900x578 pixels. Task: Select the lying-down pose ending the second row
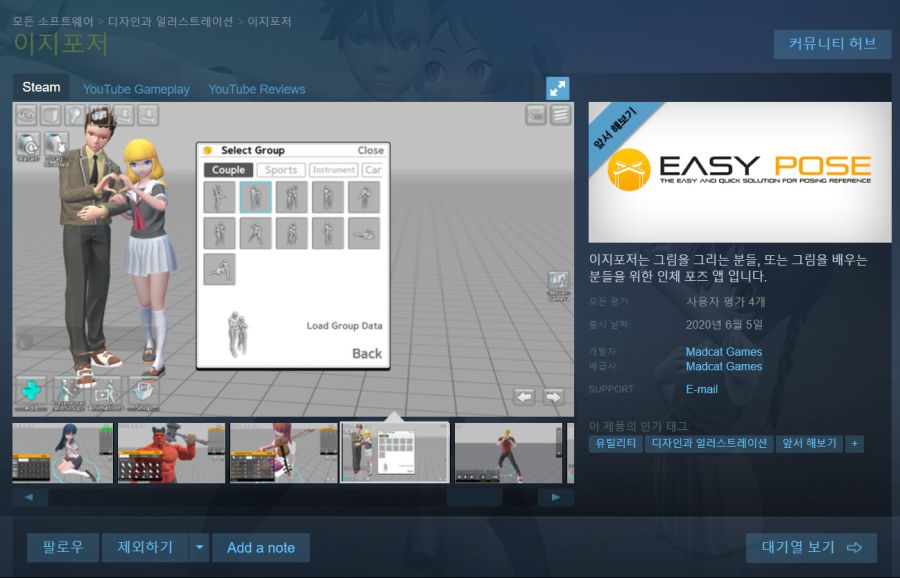(364, 233)
